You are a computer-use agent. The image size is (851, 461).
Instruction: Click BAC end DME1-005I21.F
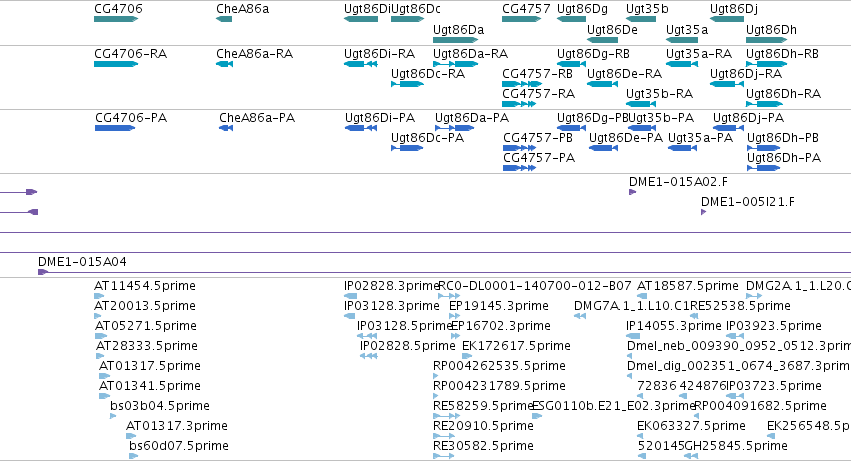tap(703, 212)
